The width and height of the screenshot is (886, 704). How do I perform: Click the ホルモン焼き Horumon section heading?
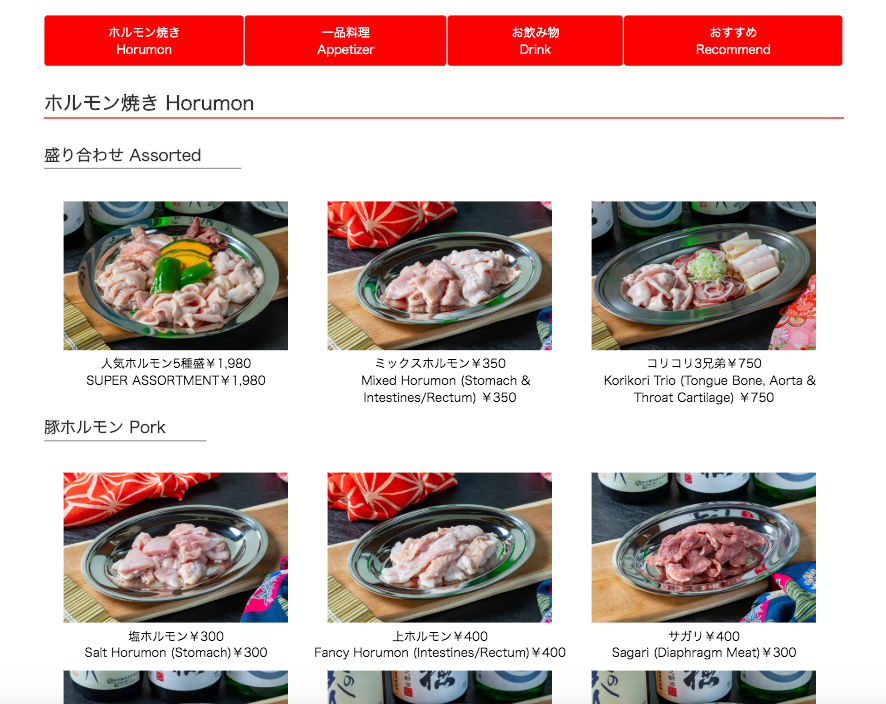(x=149, y=103)
